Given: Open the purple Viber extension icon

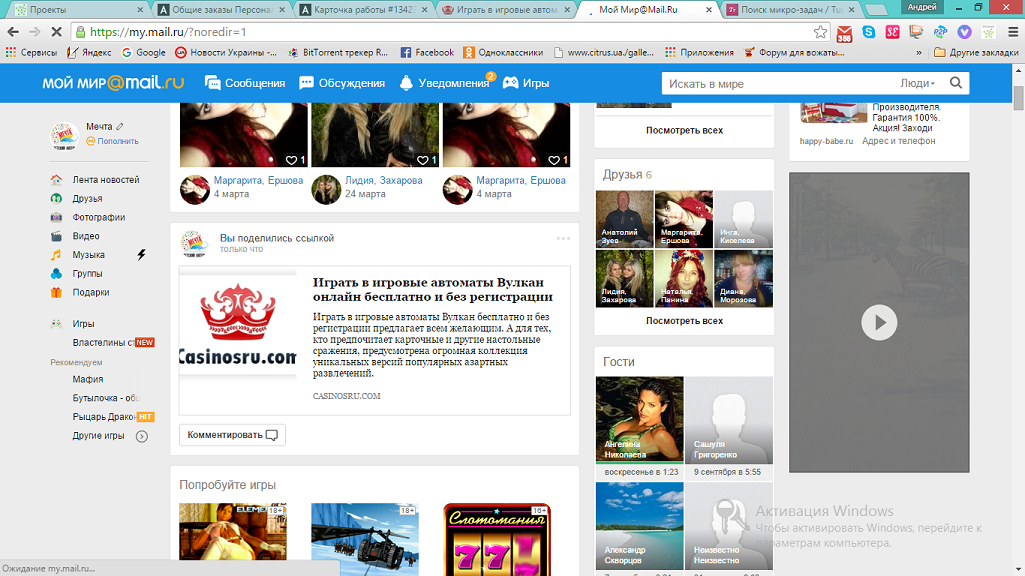Looking at the screenshot, I should (x=964, y=31).
